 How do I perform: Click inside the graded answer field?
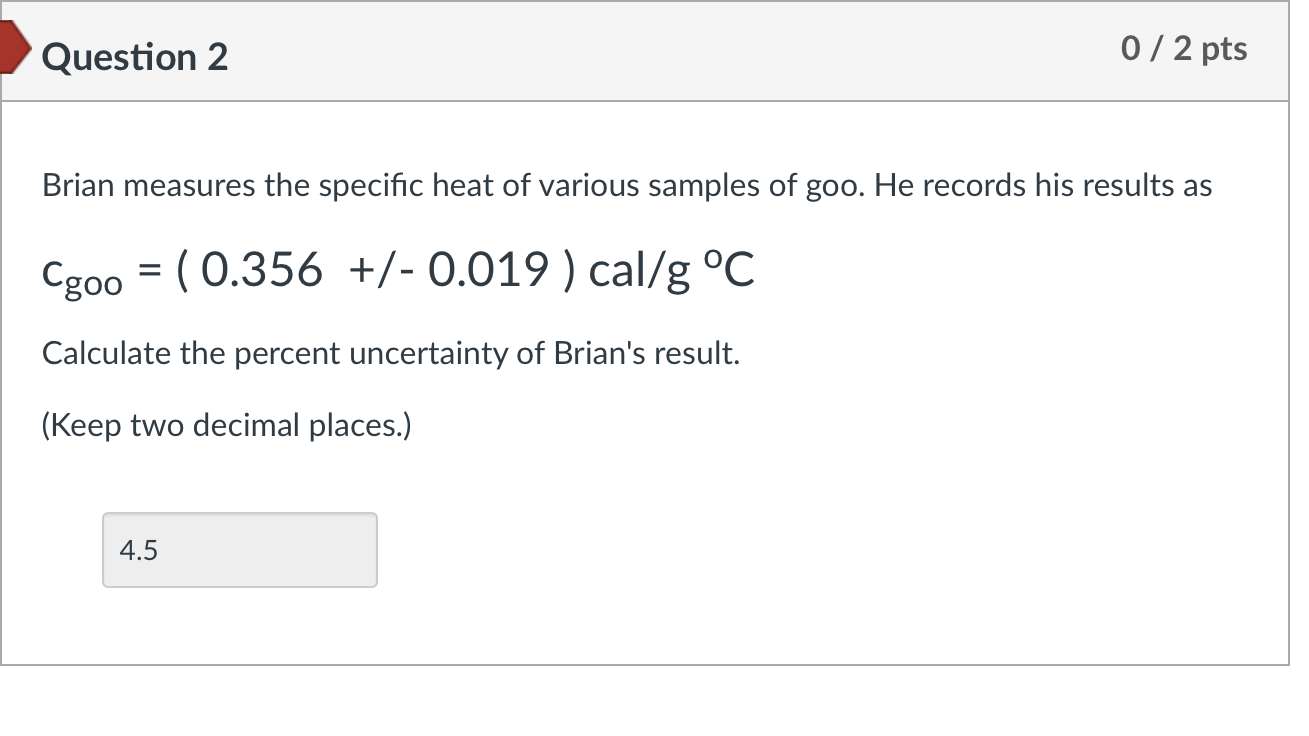[x=239, y=549]
